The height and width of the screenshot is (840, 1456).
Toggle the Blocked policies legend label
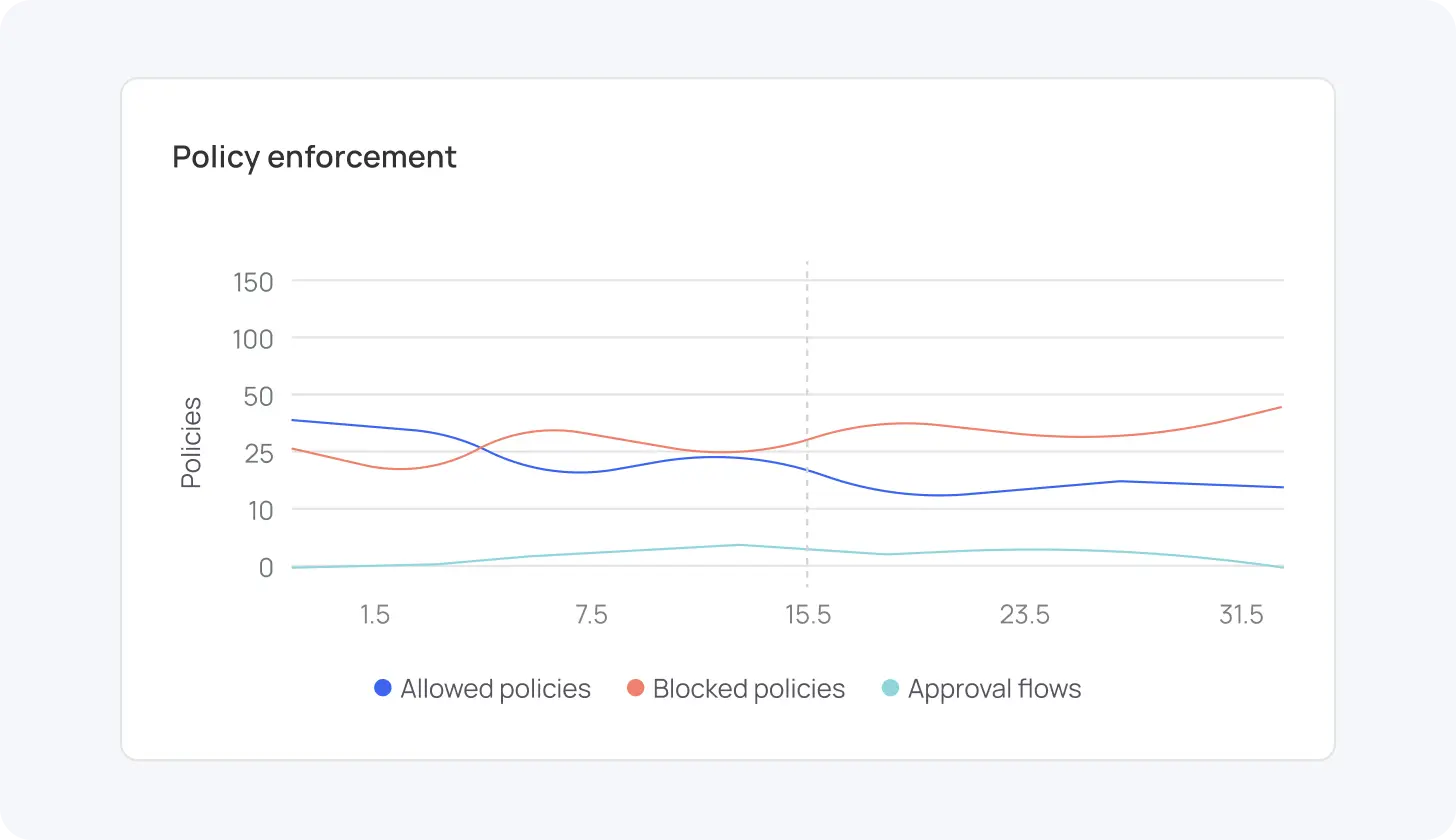point(748,689)
